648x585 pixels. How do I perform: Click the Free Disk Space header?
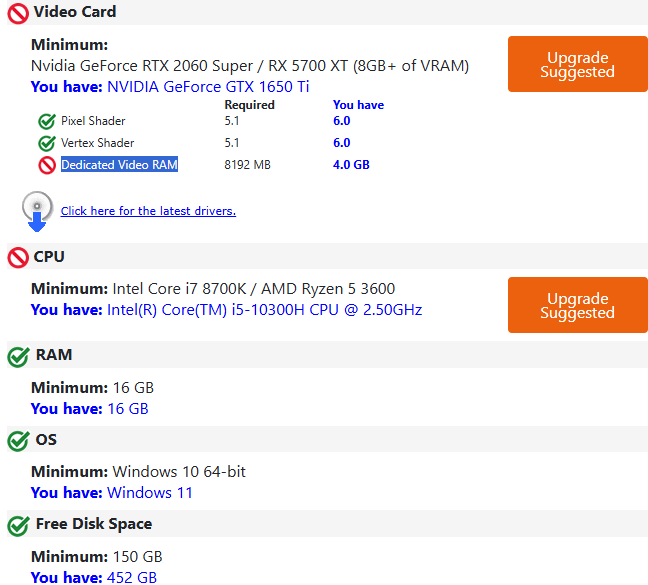tap(94, 524)
